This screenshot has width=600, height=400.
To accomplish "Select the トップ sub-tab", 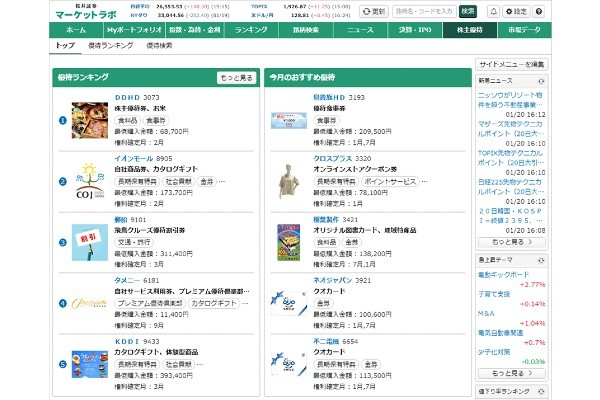I will tap(65, 46).
